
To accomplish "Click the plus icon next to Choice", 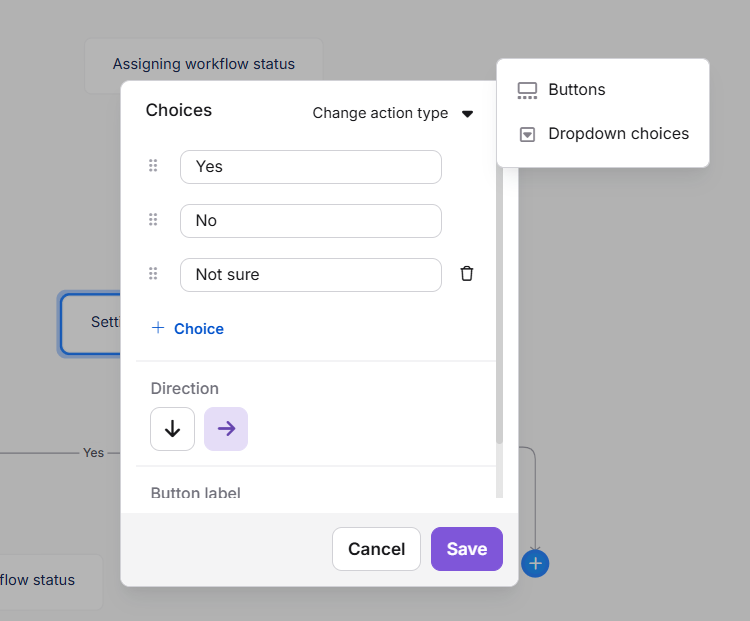I will tap(158, 328).
